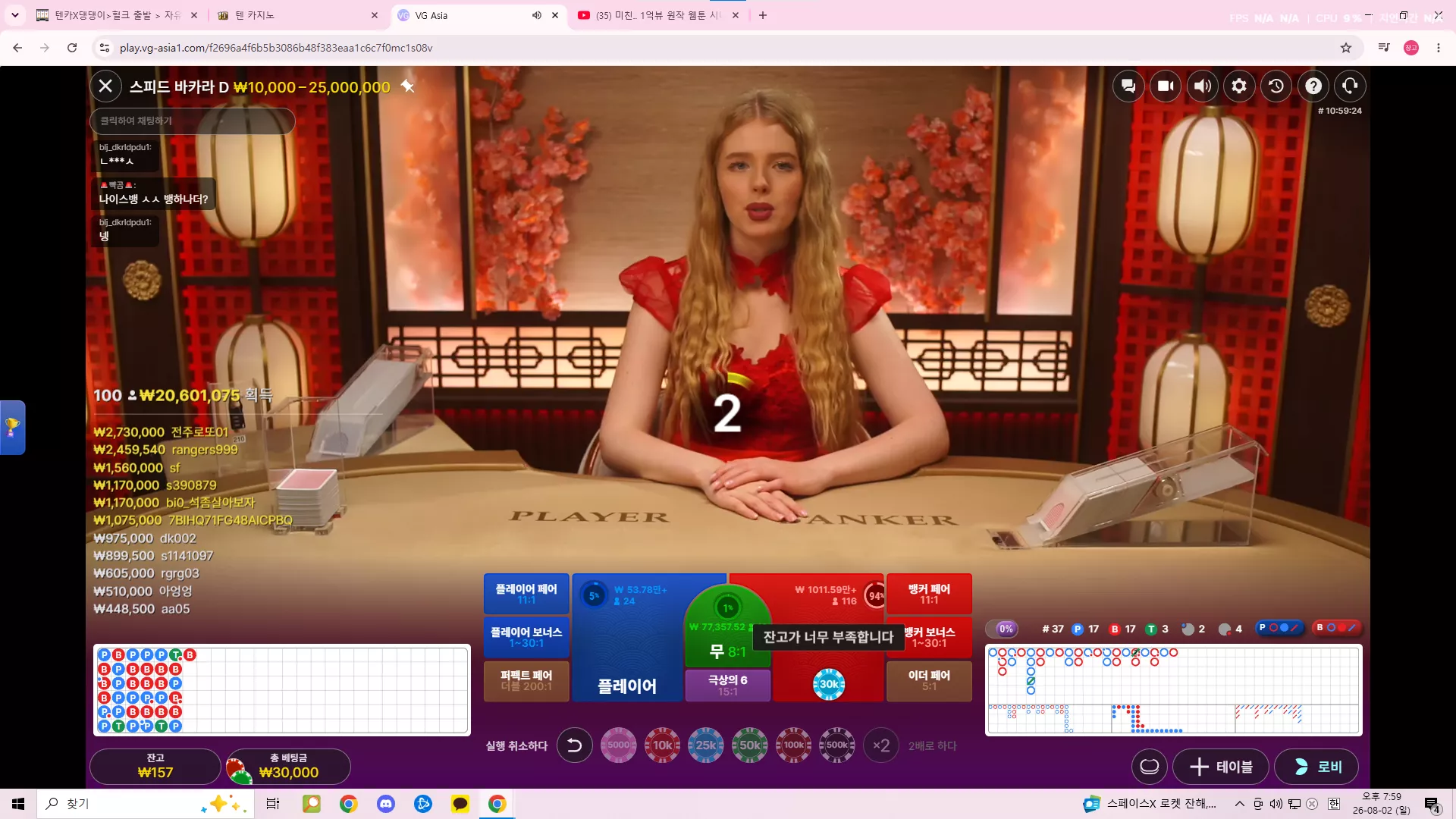Screen dimensions: 1456x819
Task: Open the notification center
Action: [1432, 805]
